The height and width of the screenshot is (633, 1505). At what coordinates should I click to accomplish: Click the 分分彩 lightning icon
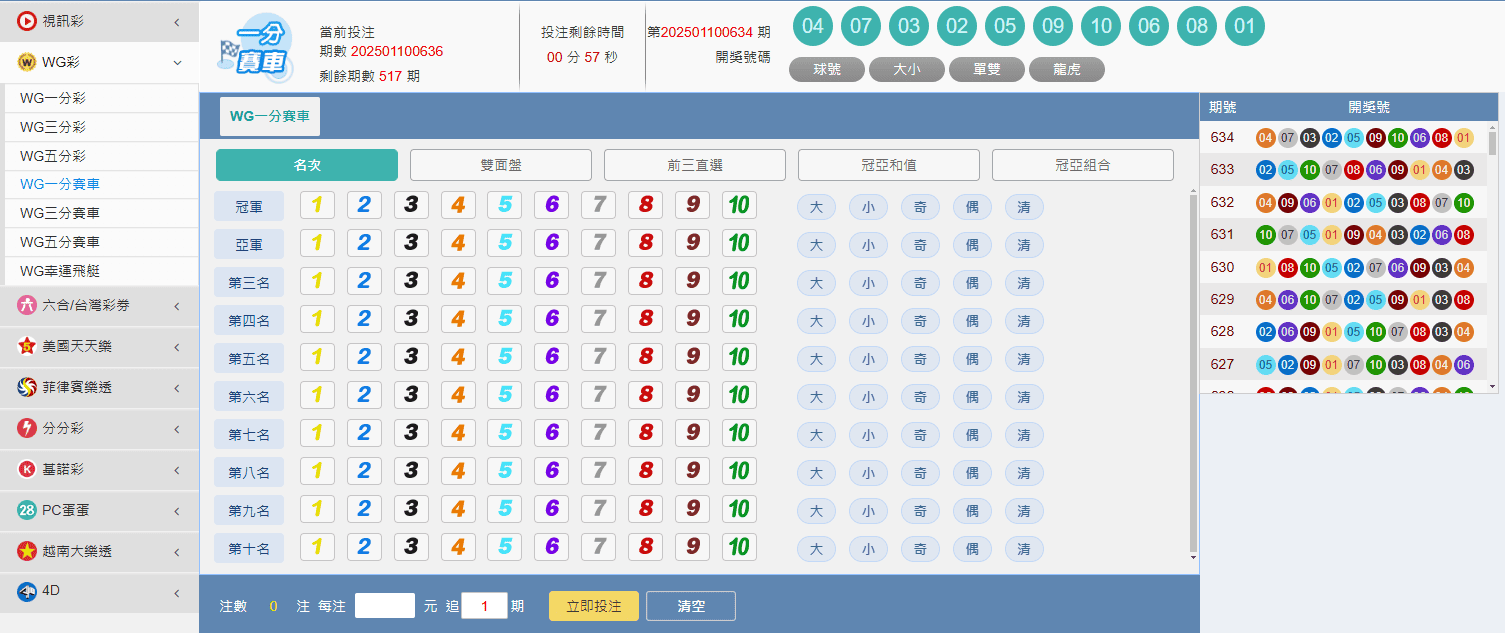tap(27, 428)
